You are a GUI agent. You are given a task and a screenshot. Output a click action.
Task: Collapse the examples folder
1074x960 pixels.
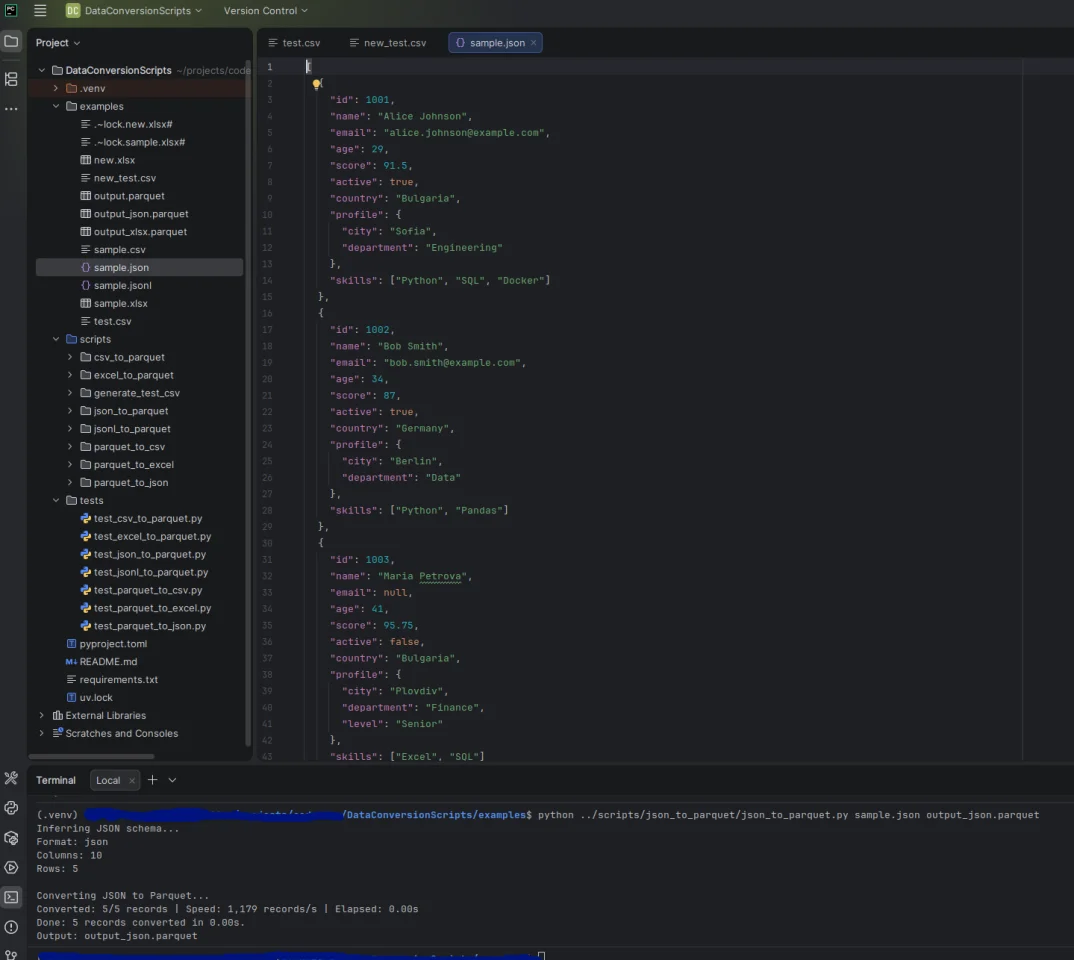[x=55, y=106]
